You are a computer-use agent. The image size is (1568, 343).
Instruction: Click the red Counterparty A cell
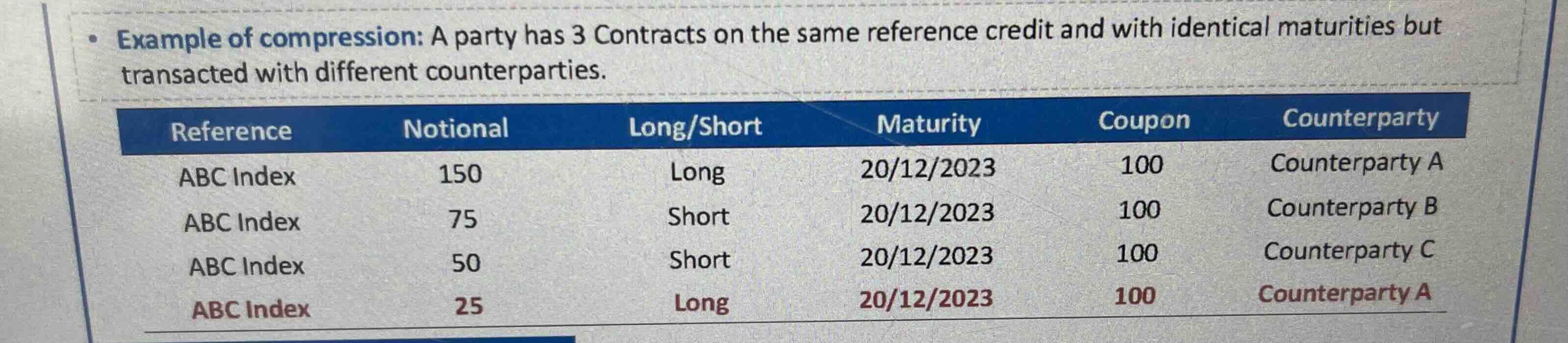coord(1344,294)
